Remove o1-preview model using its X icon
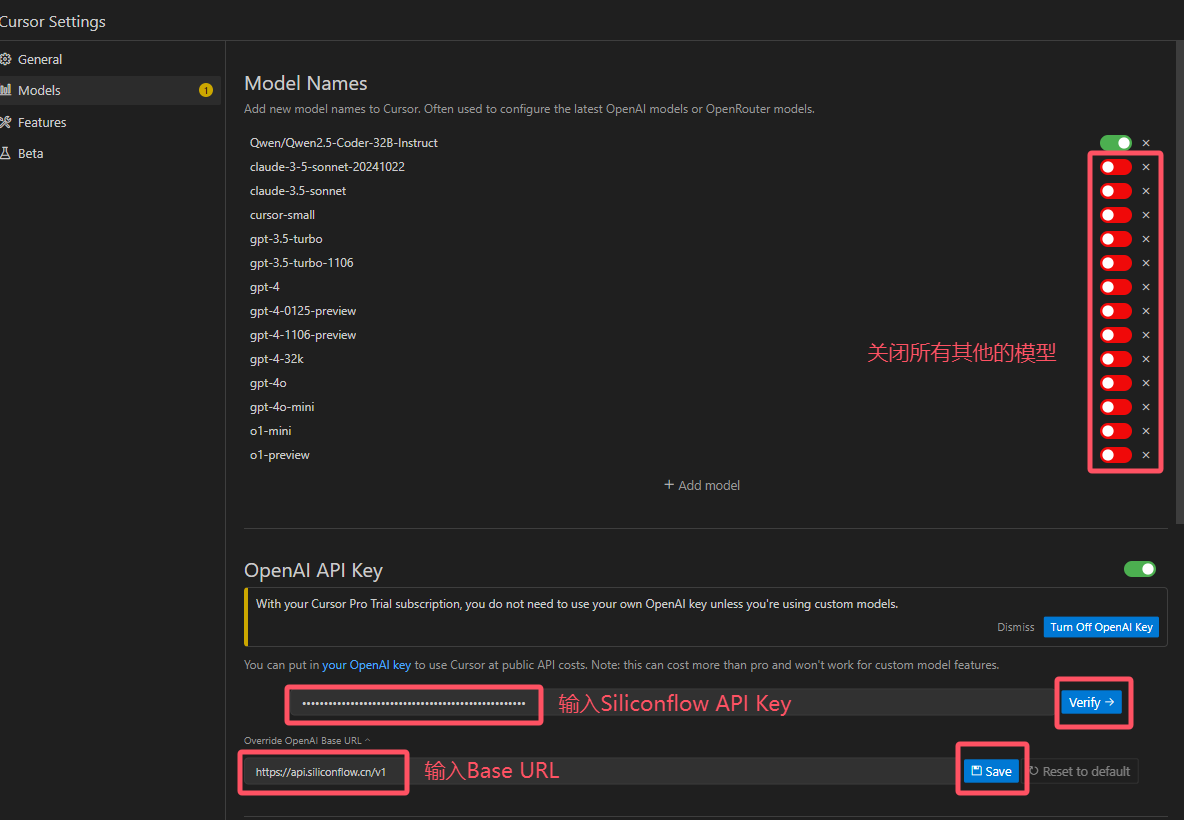 tap(1145, 455)
